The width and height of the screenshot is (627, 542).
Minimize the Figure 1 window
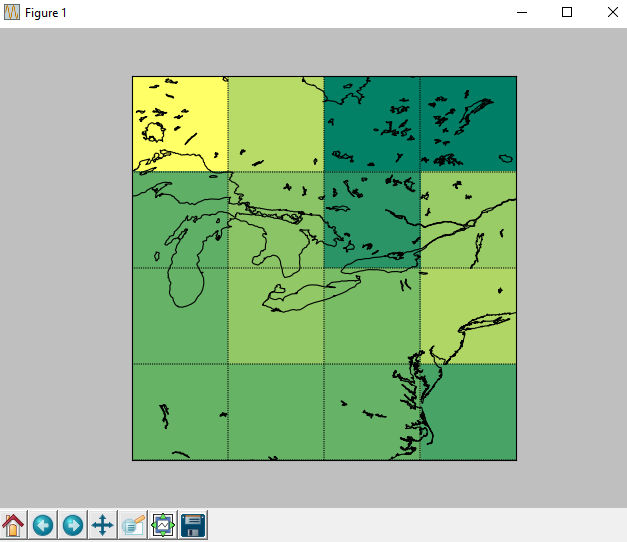(522, 12)
